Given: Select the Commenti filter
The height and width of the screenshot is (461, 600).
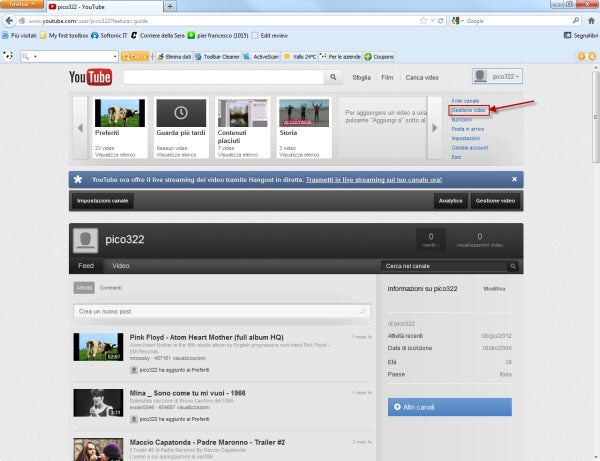Looking at the screenshot, I should [111, 288].
